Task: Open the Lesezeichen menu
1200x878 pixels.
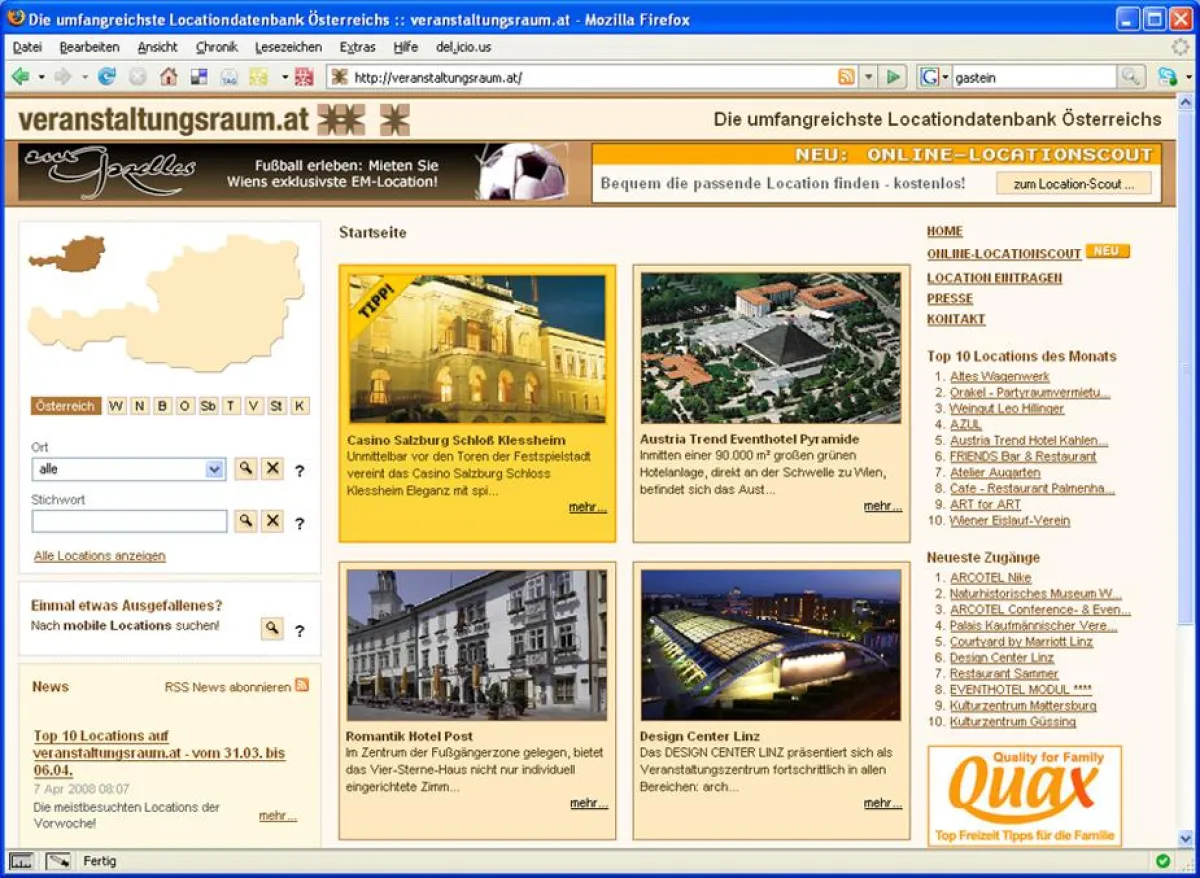Action: pos(288,47)
